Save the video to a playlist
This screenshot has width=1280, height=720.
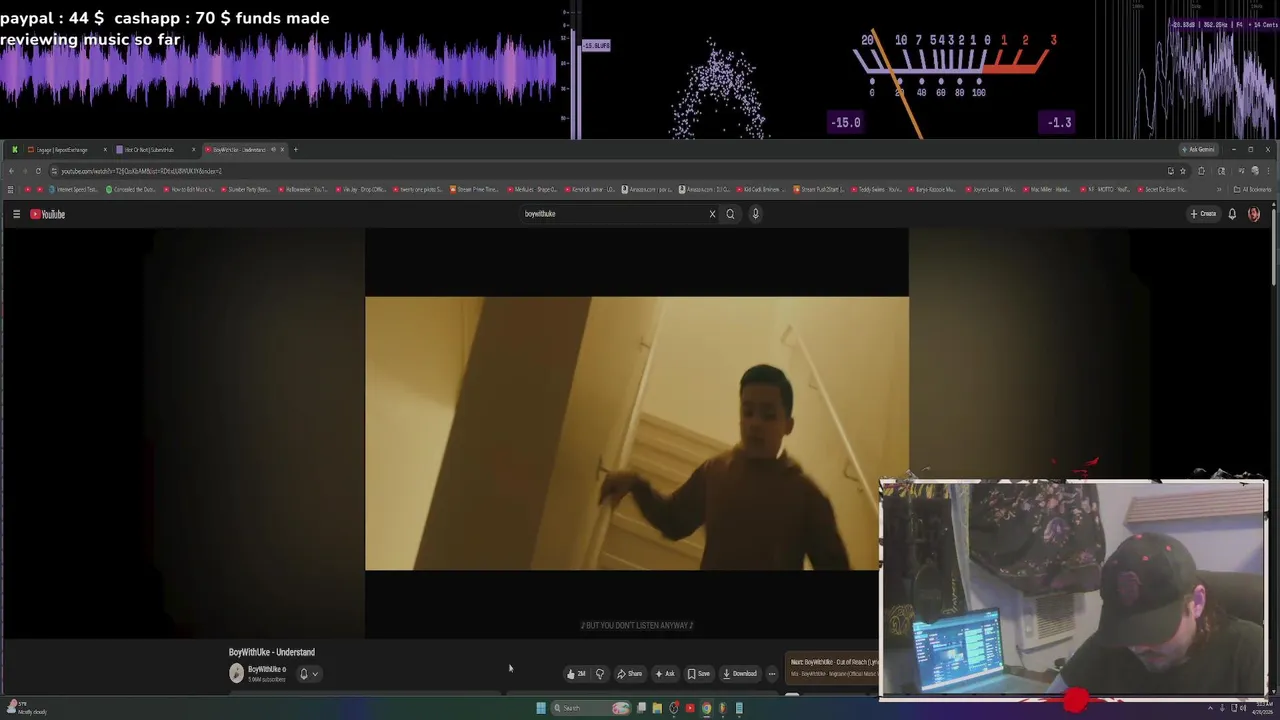(698, 673)
